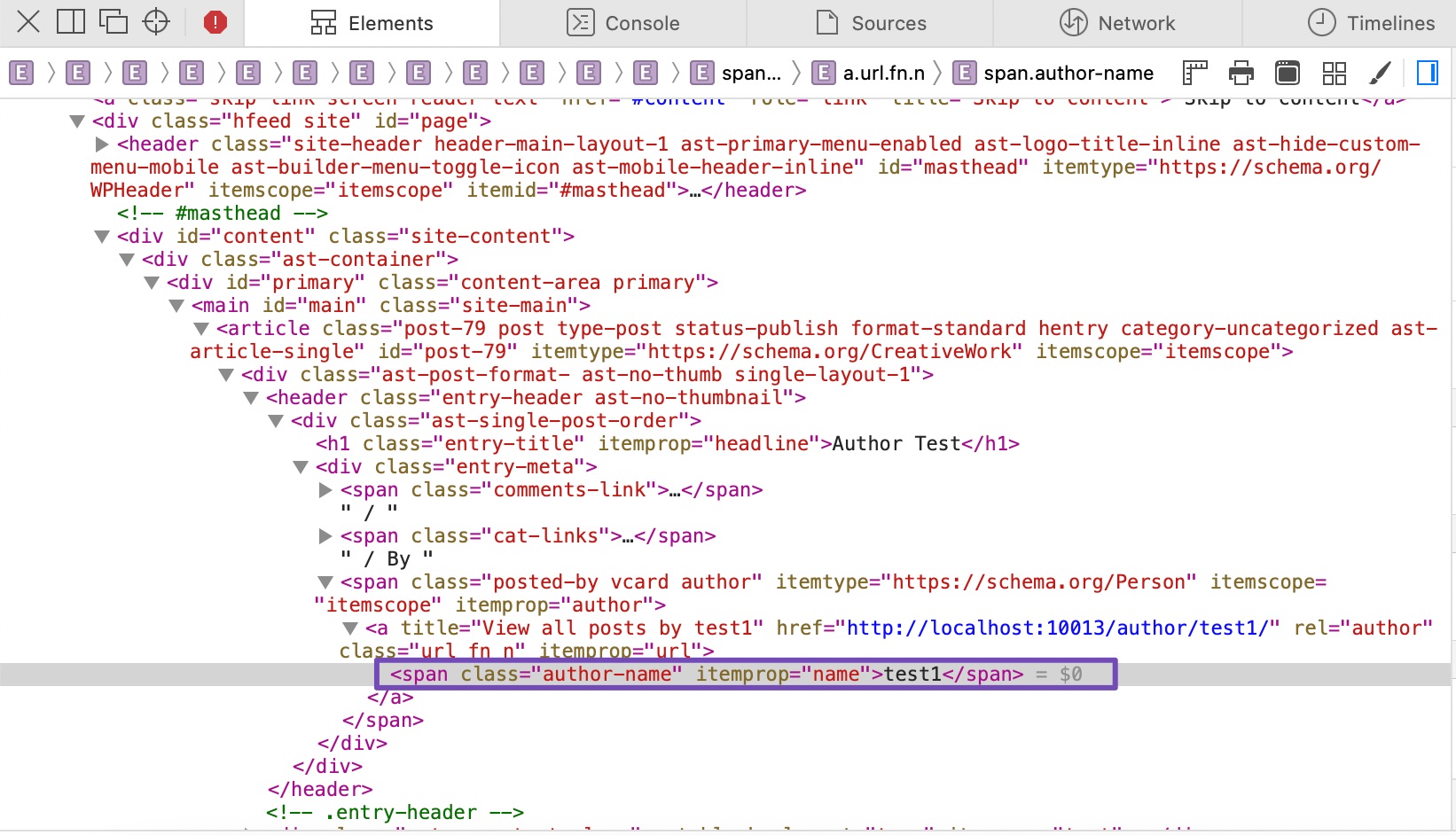
Task: Detach inspector into separate window icon
Action: click(114, 22)
